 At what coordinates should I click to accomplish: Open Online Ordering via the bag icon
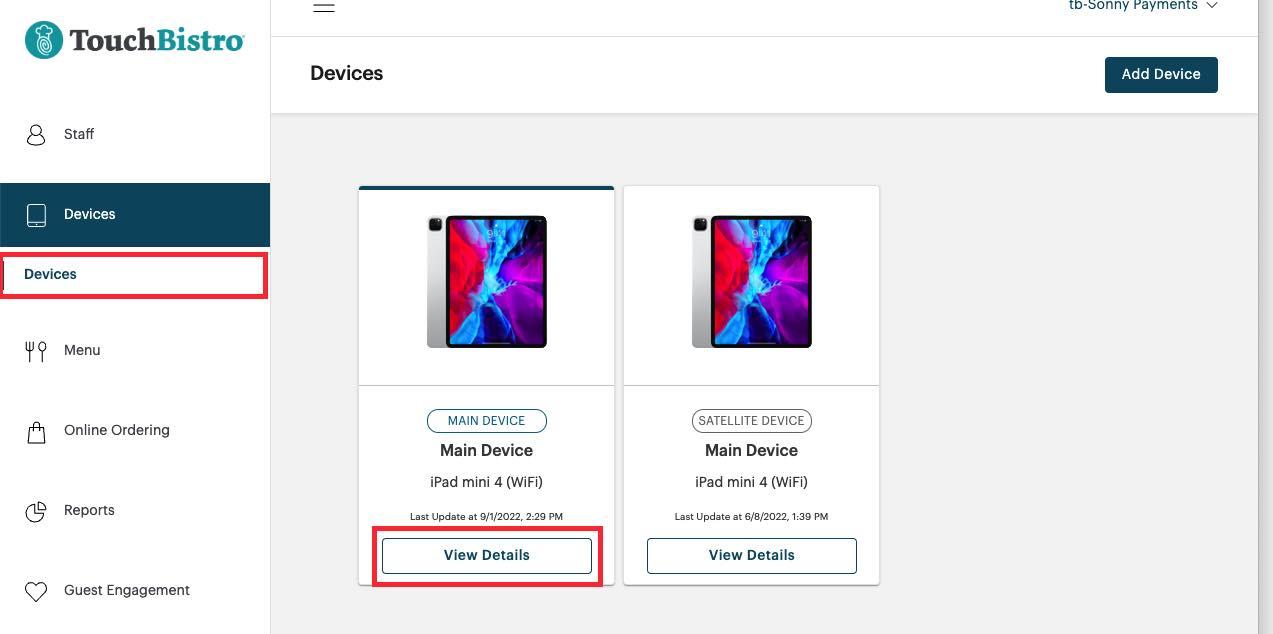click(x=37, y=430)
